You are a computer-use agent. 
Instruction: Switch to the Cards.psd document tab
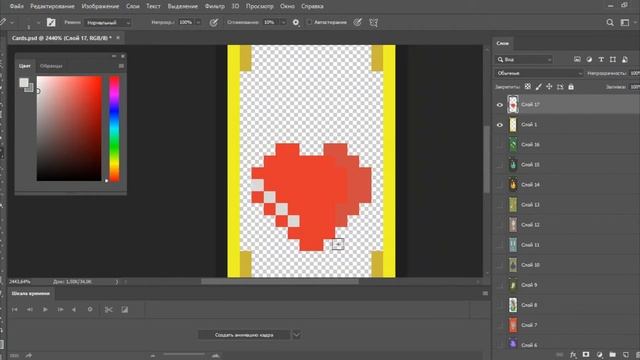pyautogui.click(x=61, y=38)
